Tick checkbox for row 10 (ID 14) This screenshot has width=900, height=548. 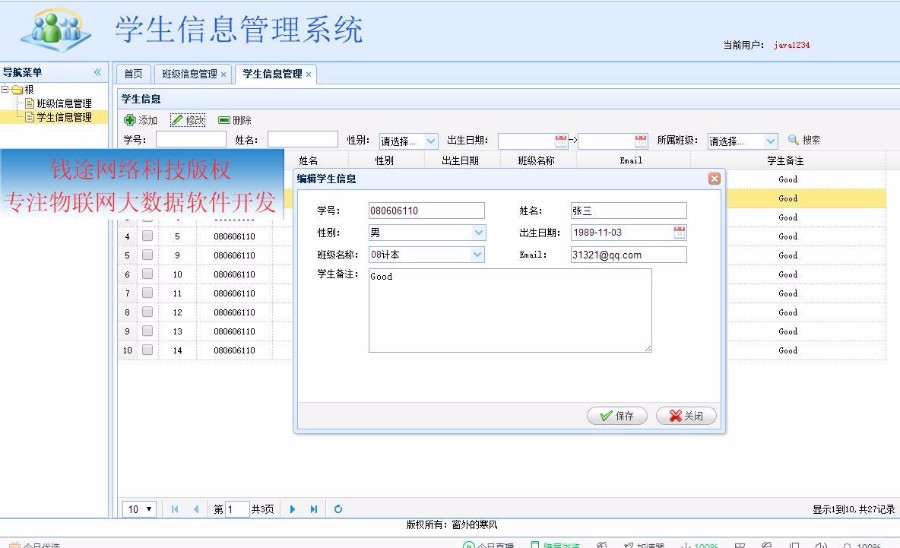pos(148,349)
